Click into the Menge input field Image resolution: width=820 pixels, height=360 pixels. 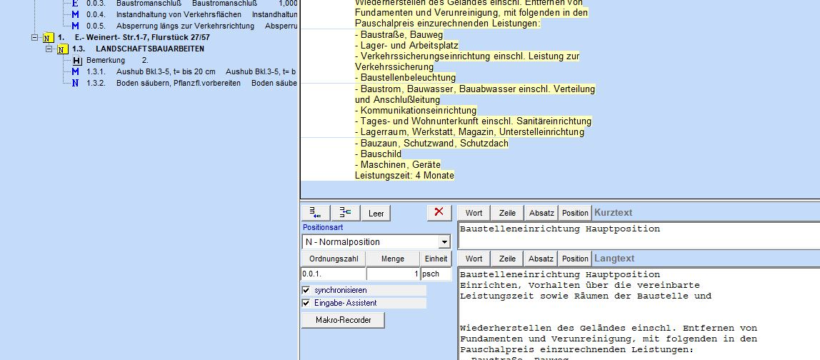(x=393, y=274)
